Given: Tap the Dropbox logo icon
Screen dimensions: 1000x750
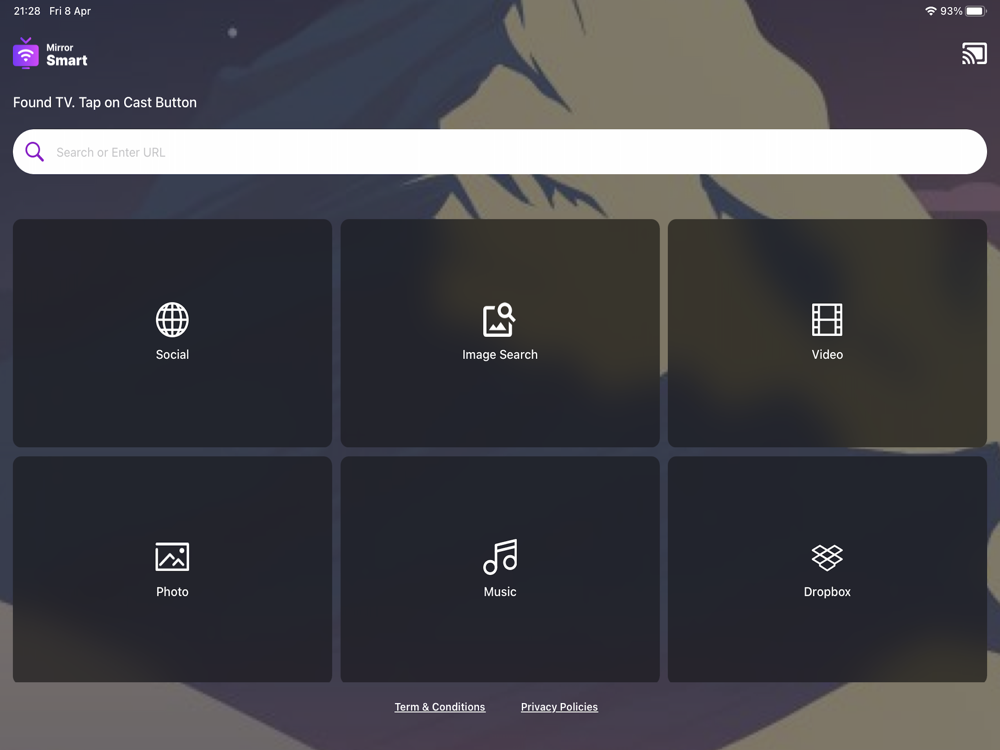Looking at the screenshot, I should tap(827, 557).
